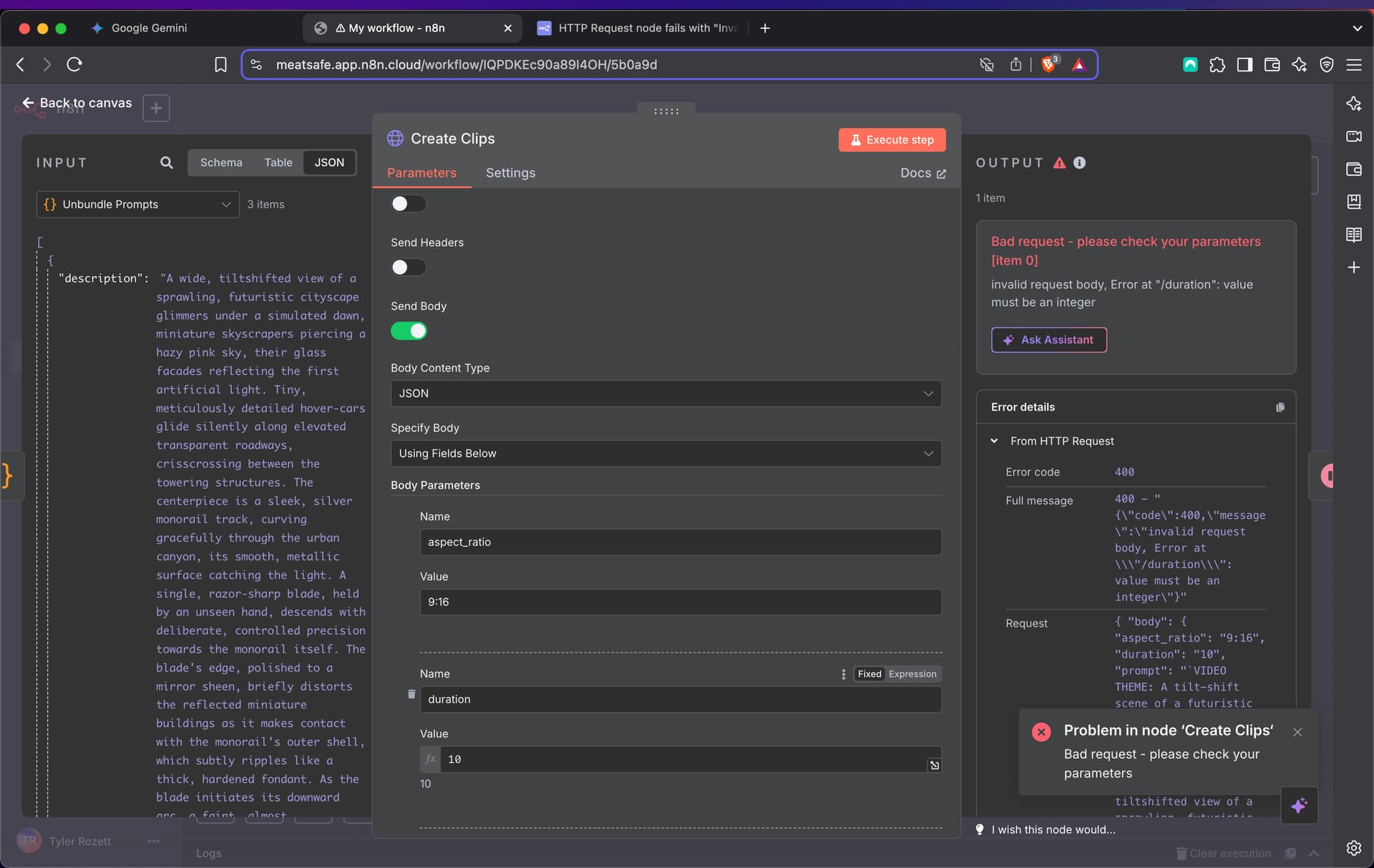This screenshot has width=1374, height=868.
Task: Open the expression editor icon in the duration Value field
Action: click(x=934, y=765)
